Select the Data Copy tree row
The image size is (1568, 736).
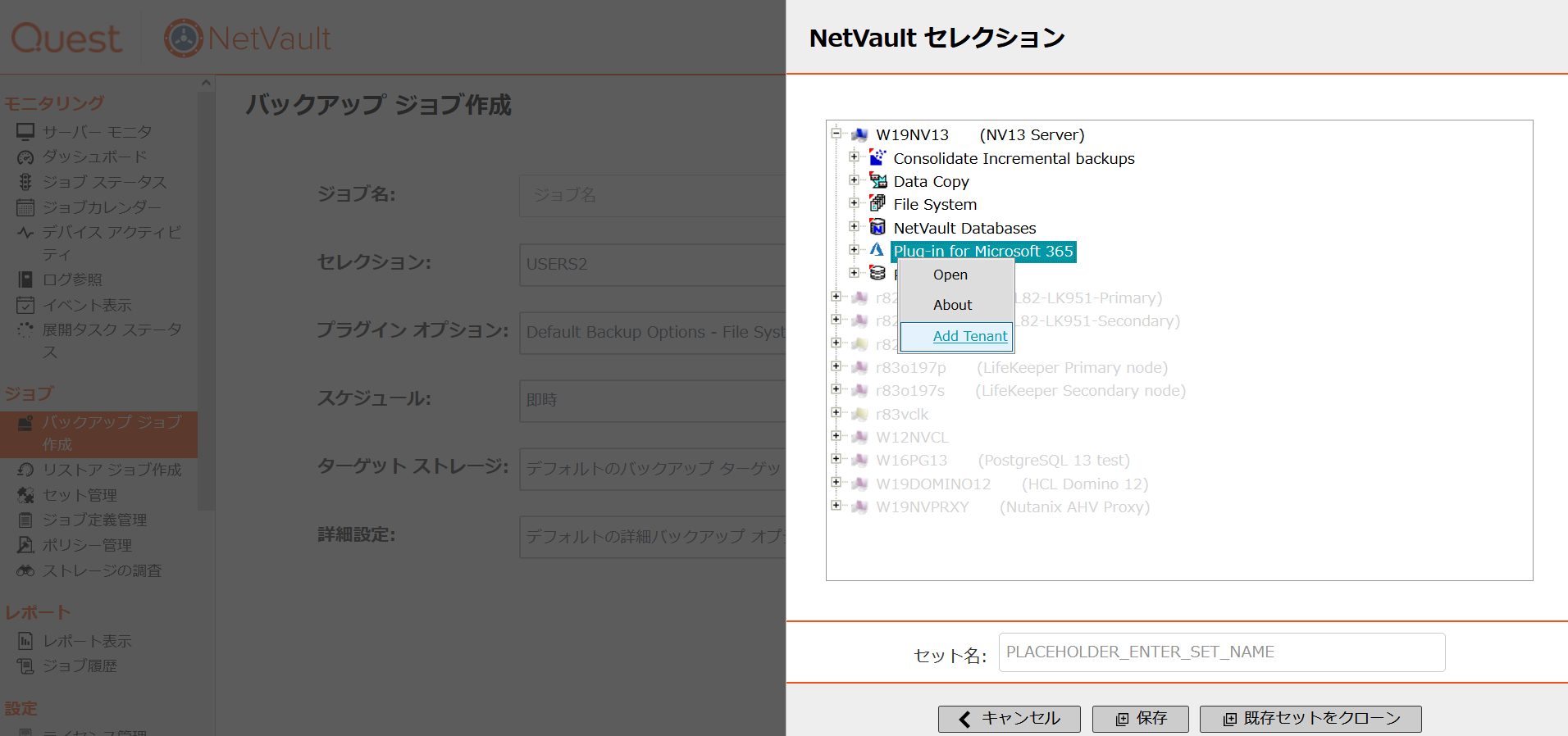931,181
